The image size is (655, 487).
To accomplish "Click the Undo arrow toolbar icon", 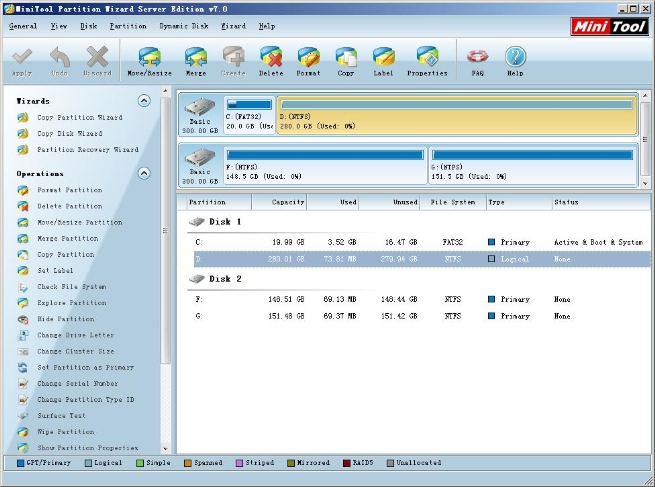I will pos(60,57).
